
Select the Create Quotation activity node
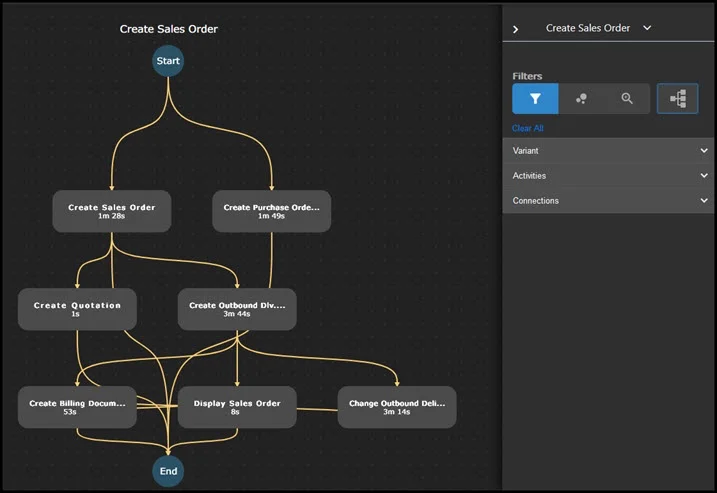click(x=77, y=309)
